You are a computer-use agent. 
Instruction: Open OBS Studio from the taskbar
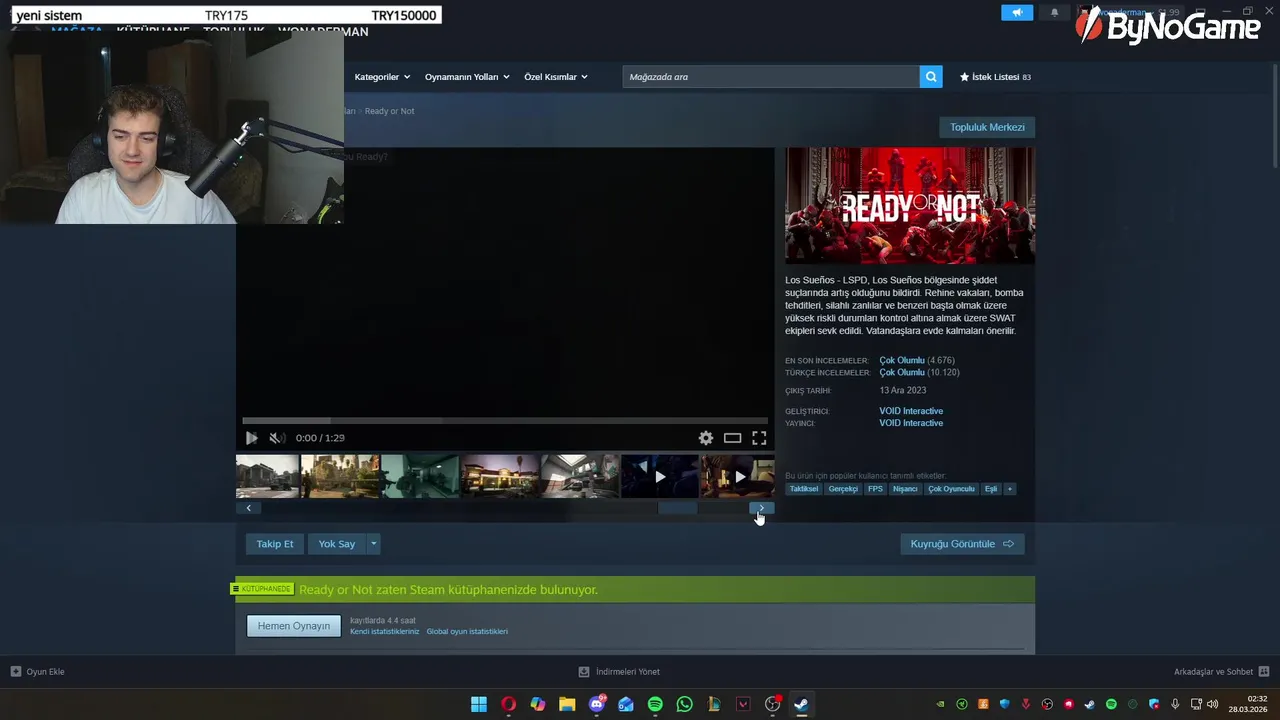[772, 704]
